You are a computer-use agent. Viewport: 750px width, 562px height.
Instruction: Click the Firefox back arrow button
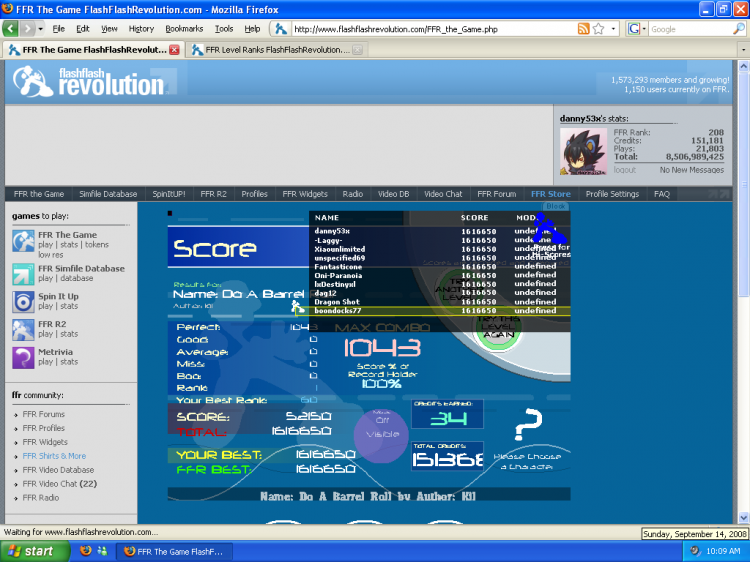tap(11, 29)
